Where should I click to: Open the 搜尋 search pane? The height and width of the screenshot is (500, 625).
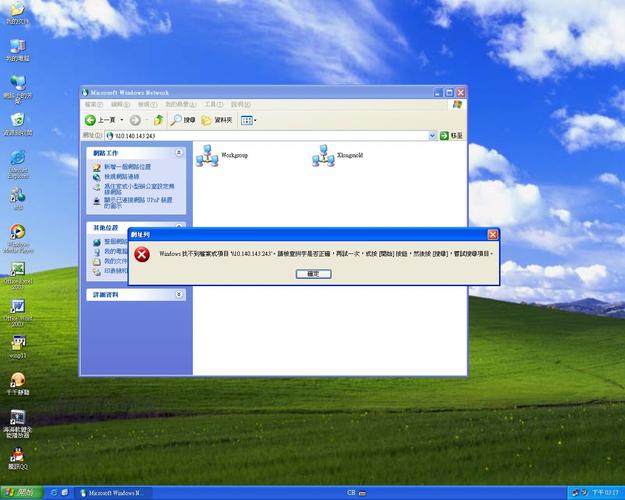(x=183, y=120)
